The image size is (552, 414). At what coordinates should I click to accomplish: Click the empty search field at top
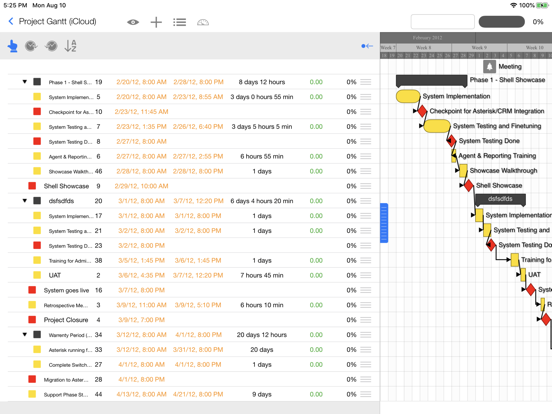[443, 22]
